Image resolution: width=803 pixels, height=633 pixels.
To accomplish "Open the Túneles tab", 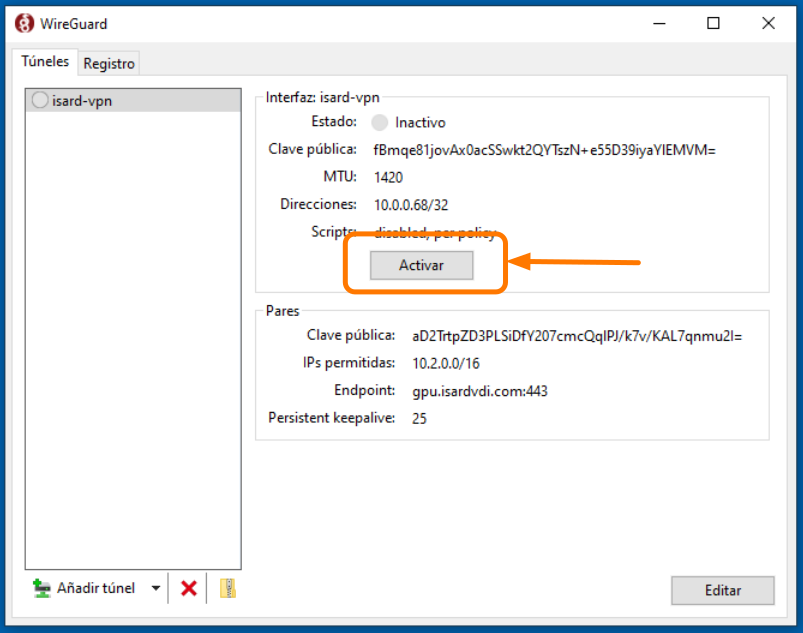I will (46, 62).
